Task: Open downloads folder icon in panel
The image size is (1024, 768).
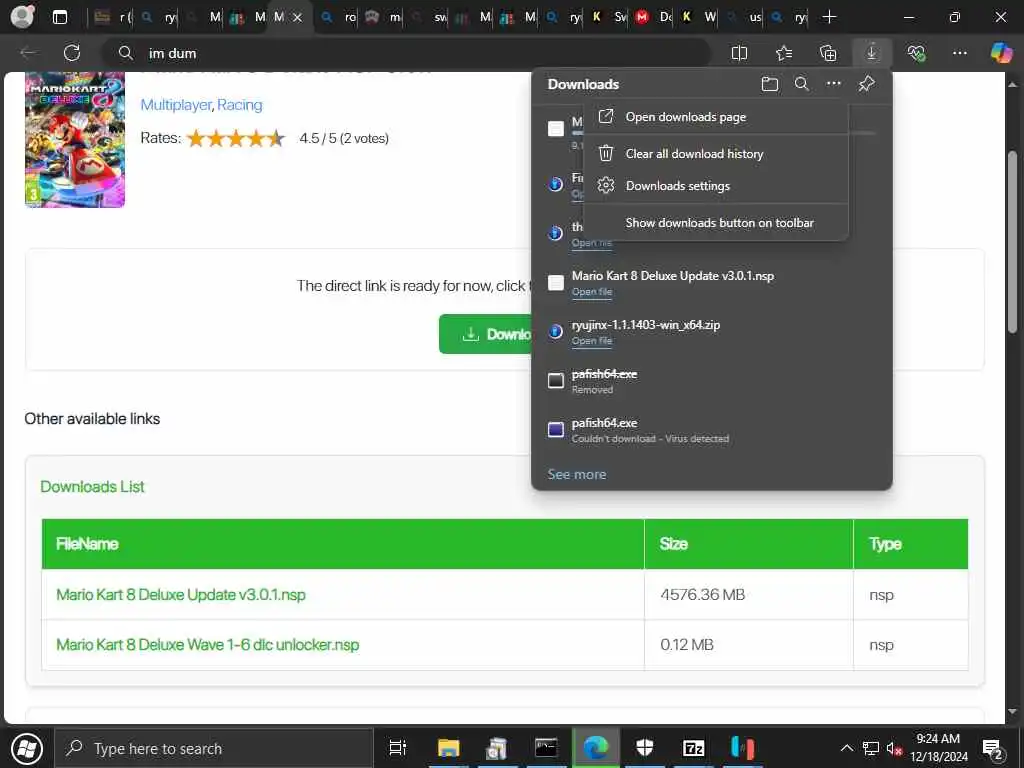Action: tap(770, 84)
